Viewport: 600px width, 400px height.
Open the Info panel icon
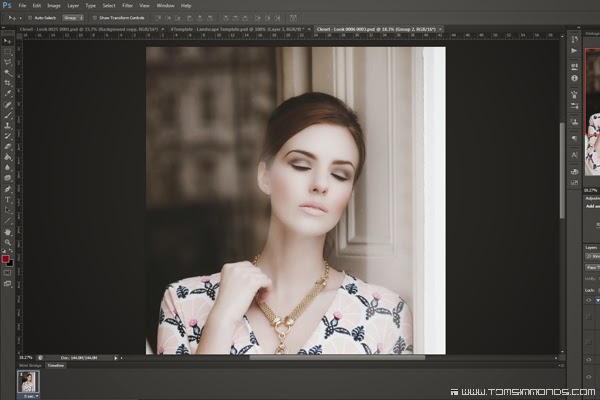pyautogui.click(x=574, y=78)
